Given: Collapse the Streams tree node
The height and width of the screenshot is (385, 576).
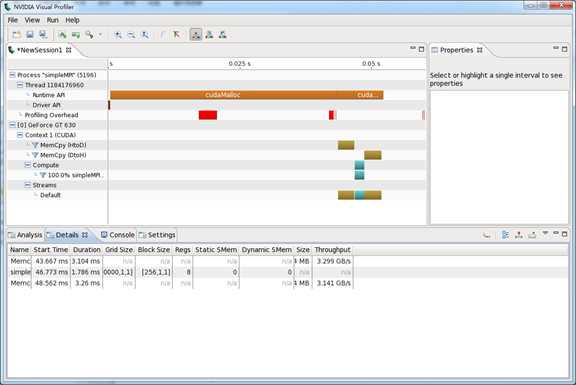Looking at the screenshot, I should (28, 185).
